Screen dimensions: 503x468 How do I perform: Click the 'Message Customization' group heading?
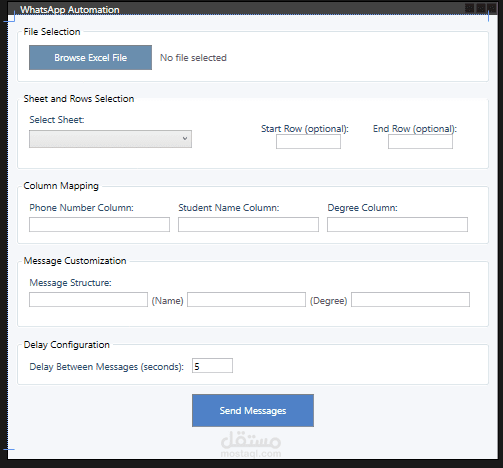tap(75, 261)
